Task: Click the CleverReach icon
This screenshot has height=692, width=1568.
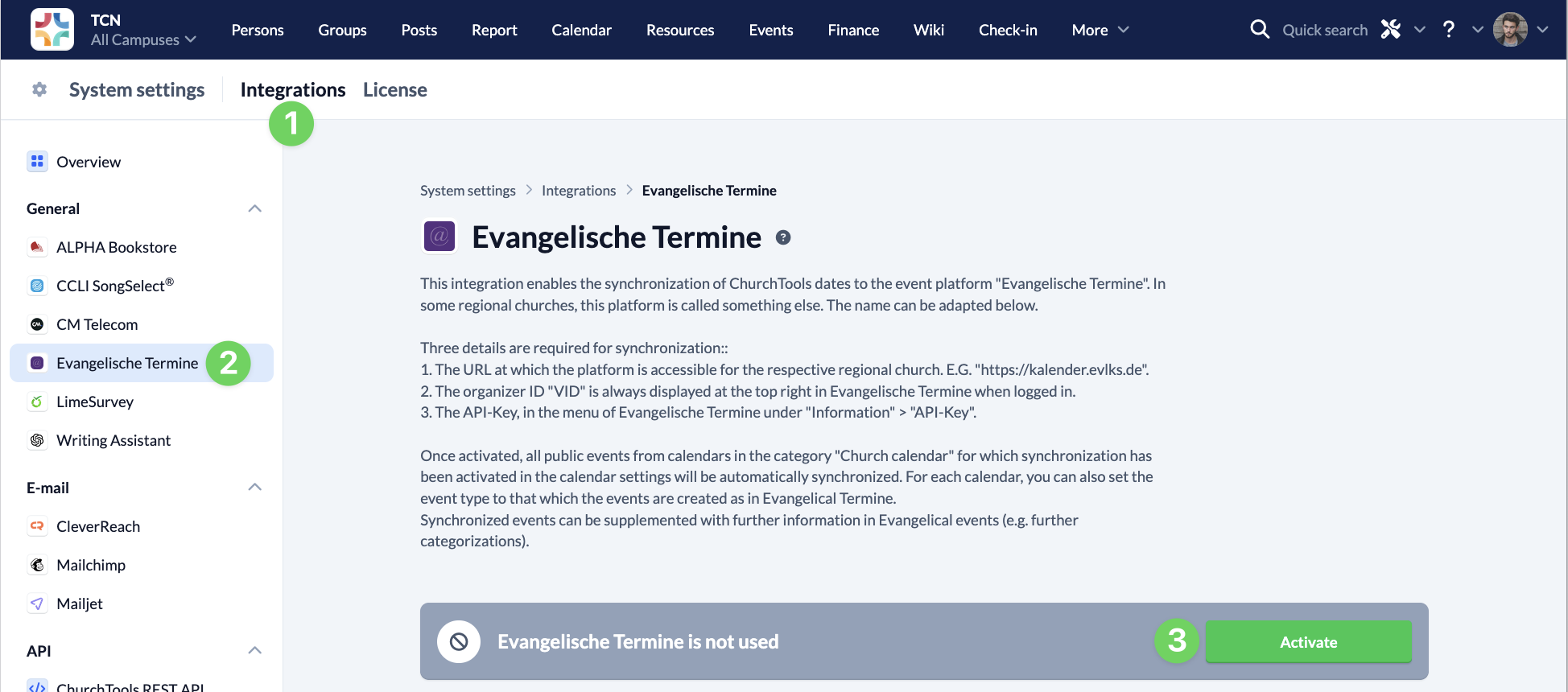Action: point(37,526)
